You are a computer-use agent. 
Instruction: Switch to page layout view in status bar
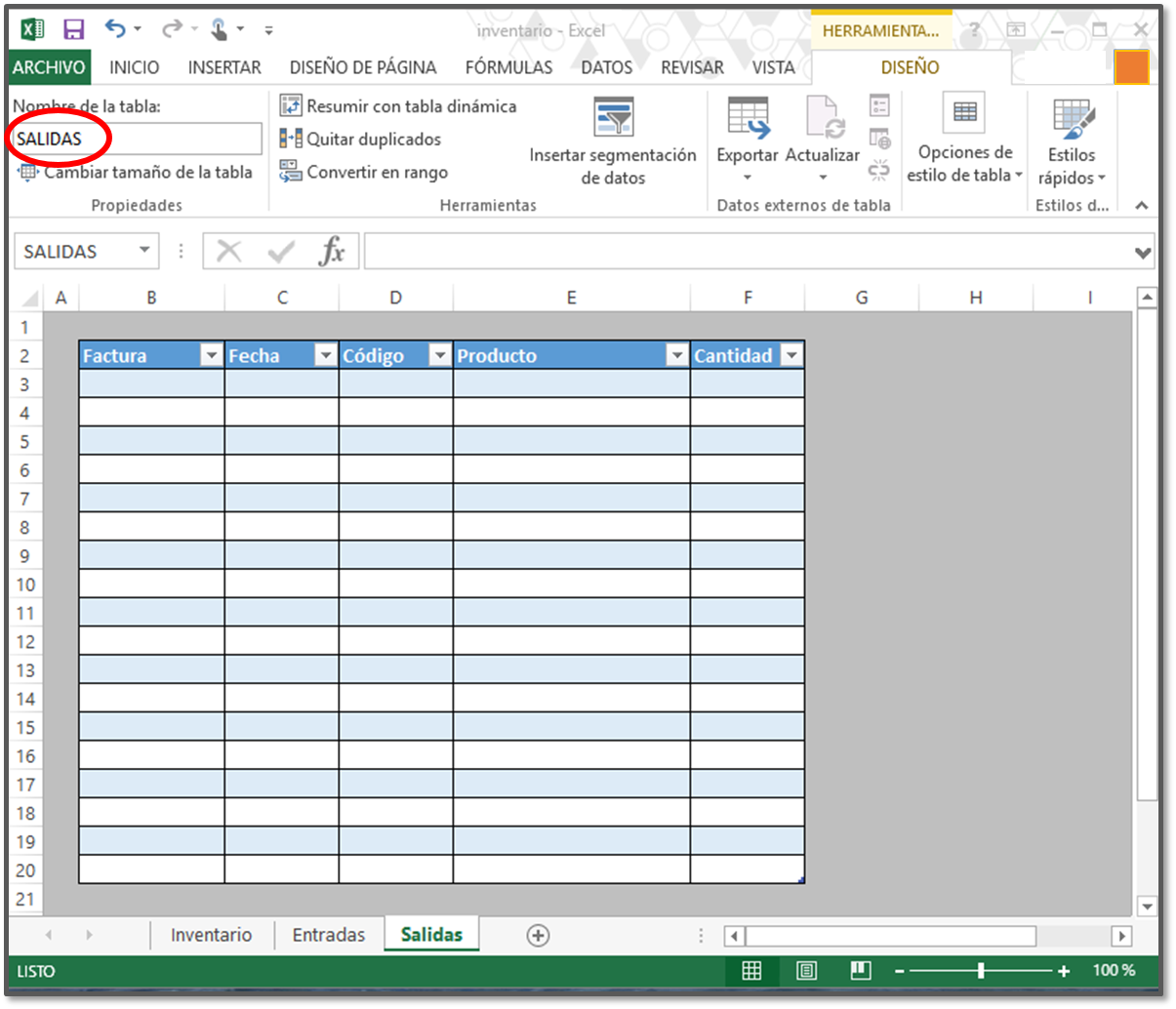[806, 971]
